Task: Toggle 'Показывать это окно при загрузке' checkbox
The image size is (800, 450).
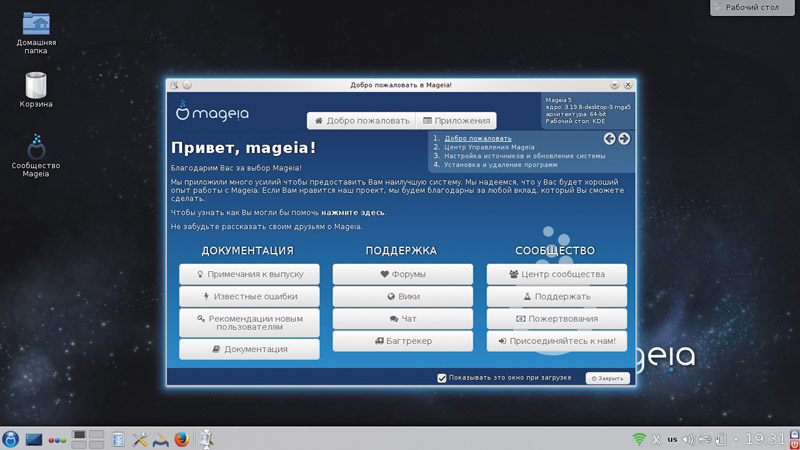Action: pyautogui.click(x=442, y=378)
